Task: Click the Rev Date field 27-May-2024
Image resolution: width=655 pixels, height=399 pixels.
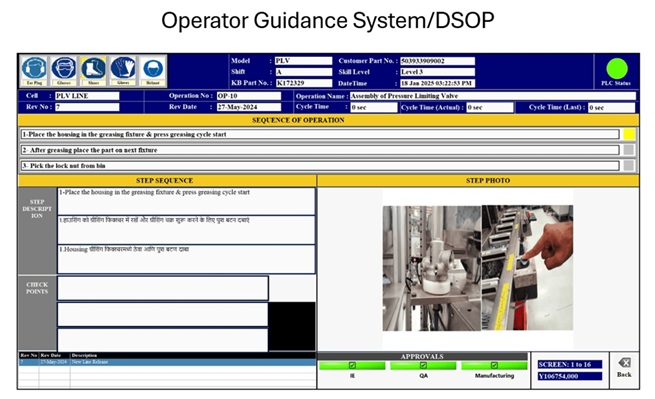Action: 249,107
